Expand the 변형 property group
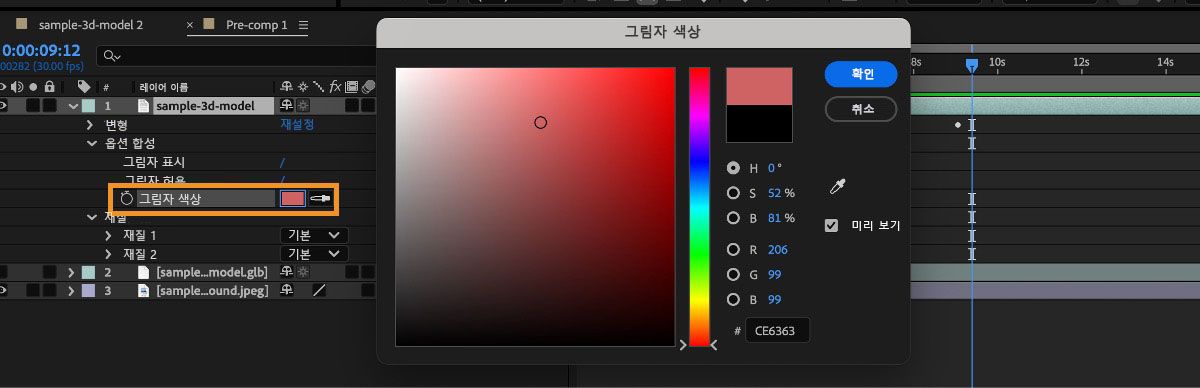The image size is (1200, 388). (x=91, y=125)
